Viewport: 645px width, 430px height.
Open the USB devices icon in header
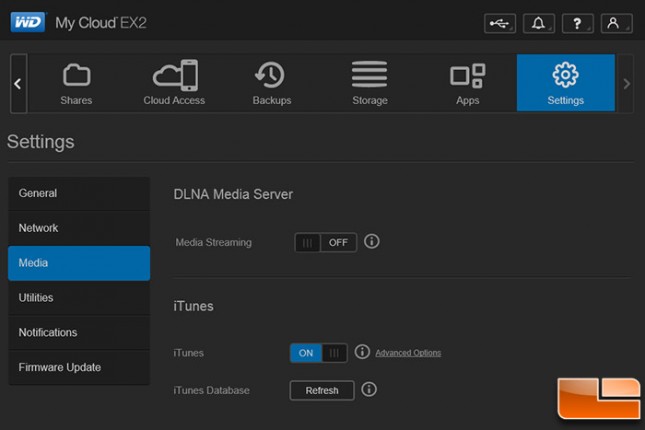pyautogui.click(x=500, y=23)
